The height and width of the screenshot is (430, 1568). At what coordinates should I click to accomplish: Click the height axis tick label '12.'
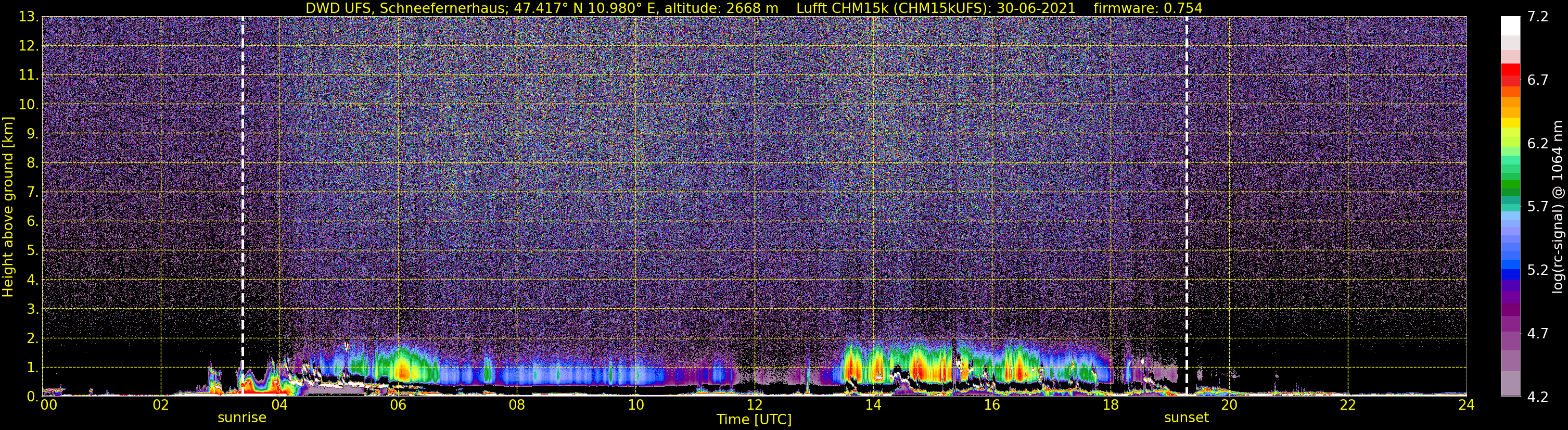pos(29,46)
